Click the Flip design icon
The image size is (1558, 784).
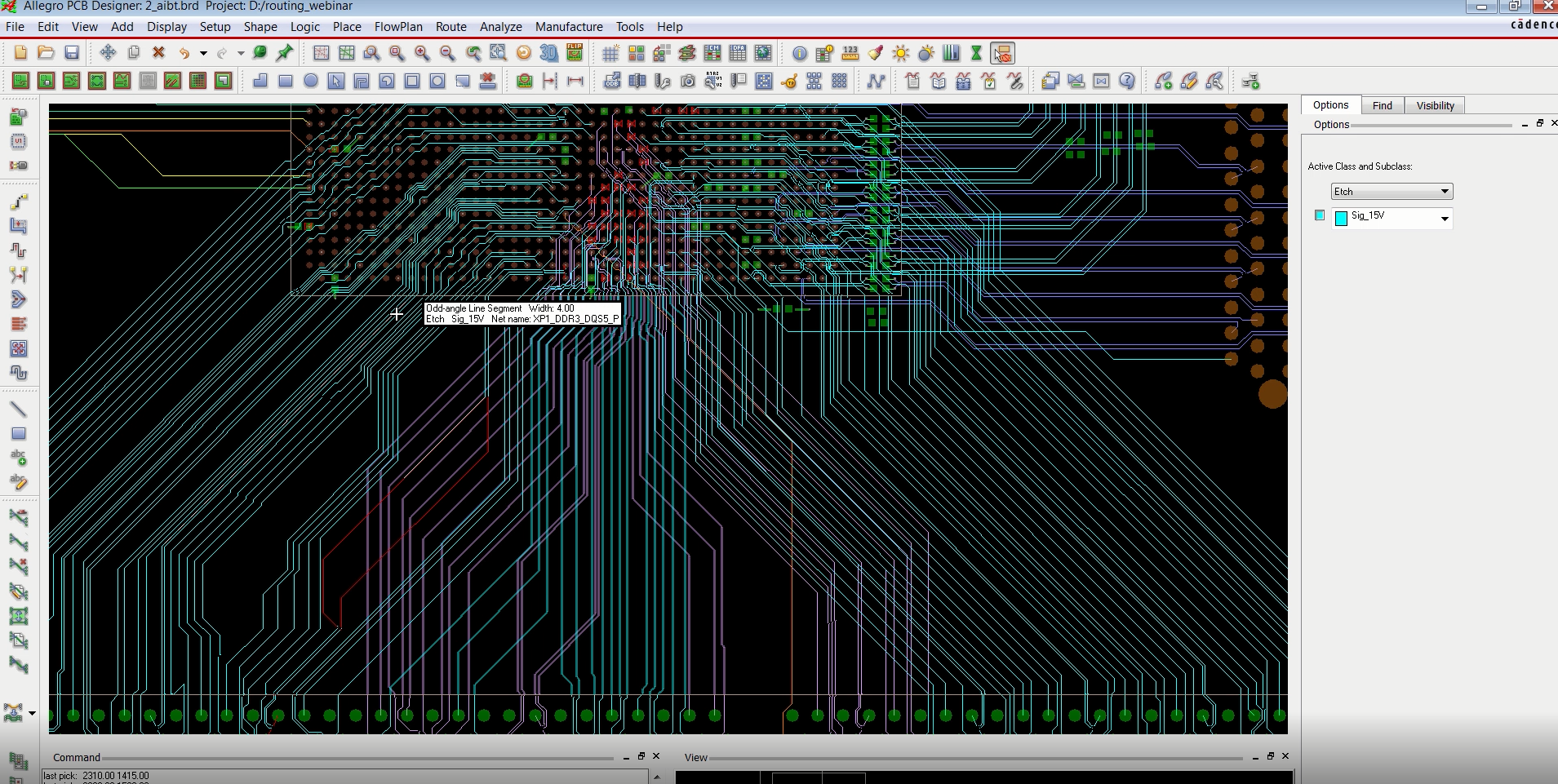pos(575,53)
